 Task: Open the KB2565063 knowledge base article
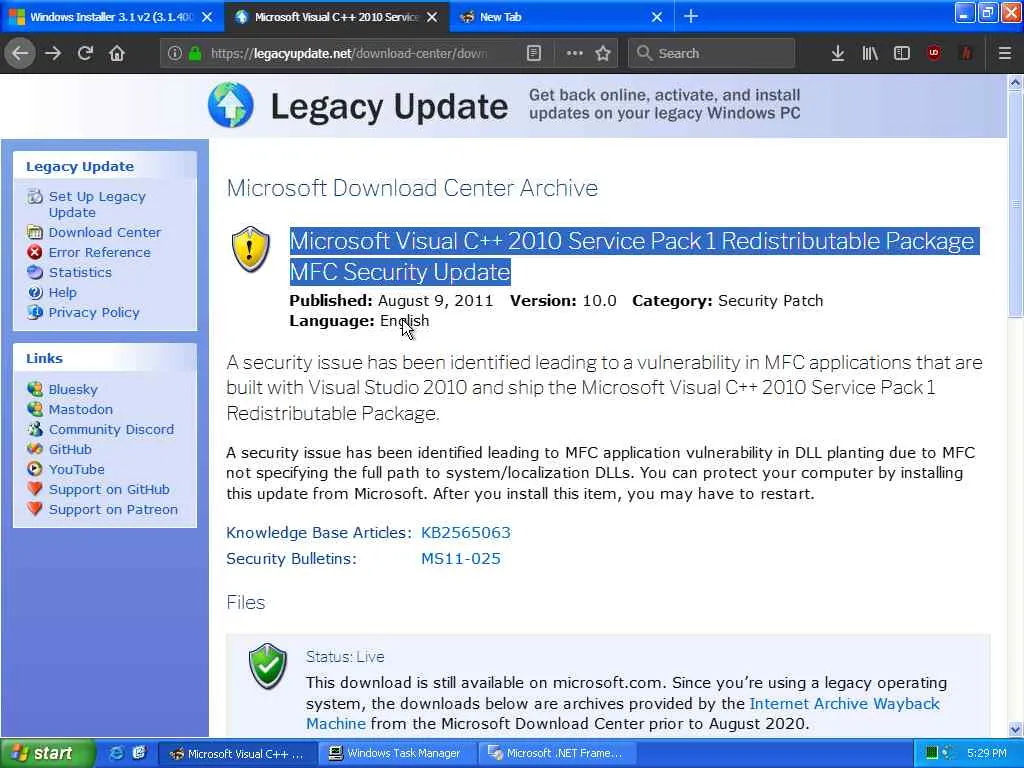pos(466,533)
